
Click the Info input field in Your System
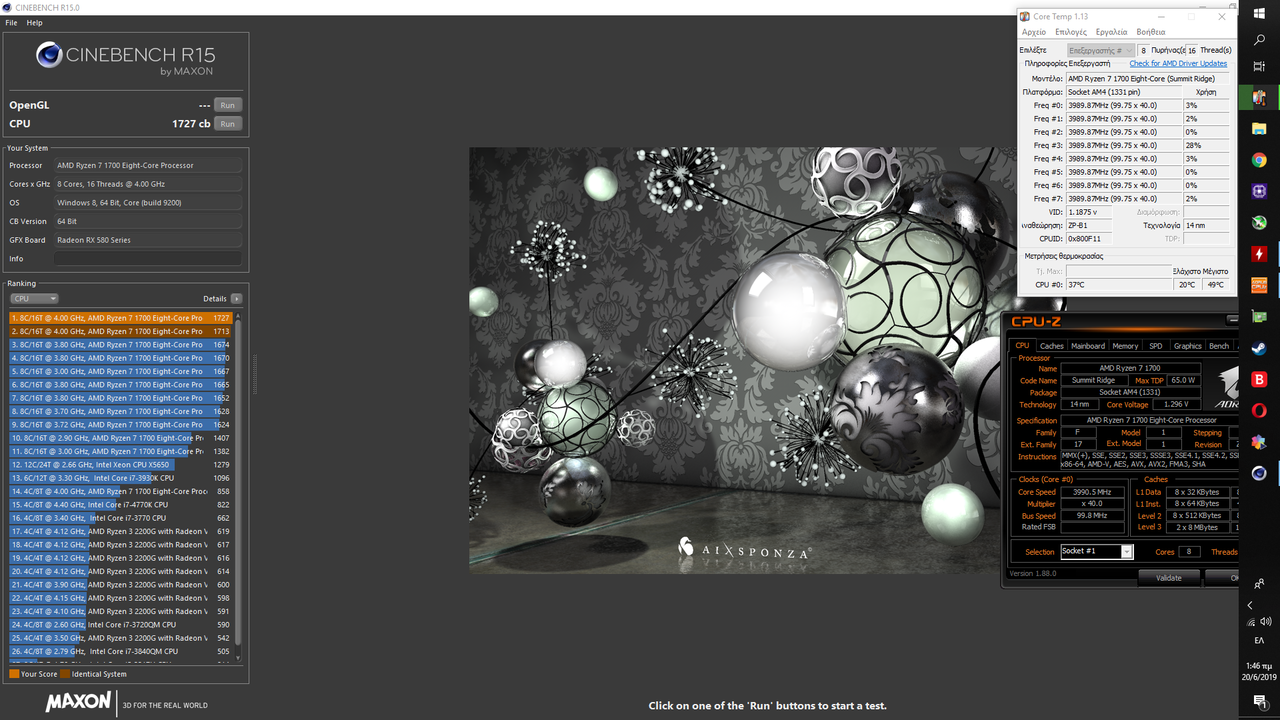(x=148, y=259)
